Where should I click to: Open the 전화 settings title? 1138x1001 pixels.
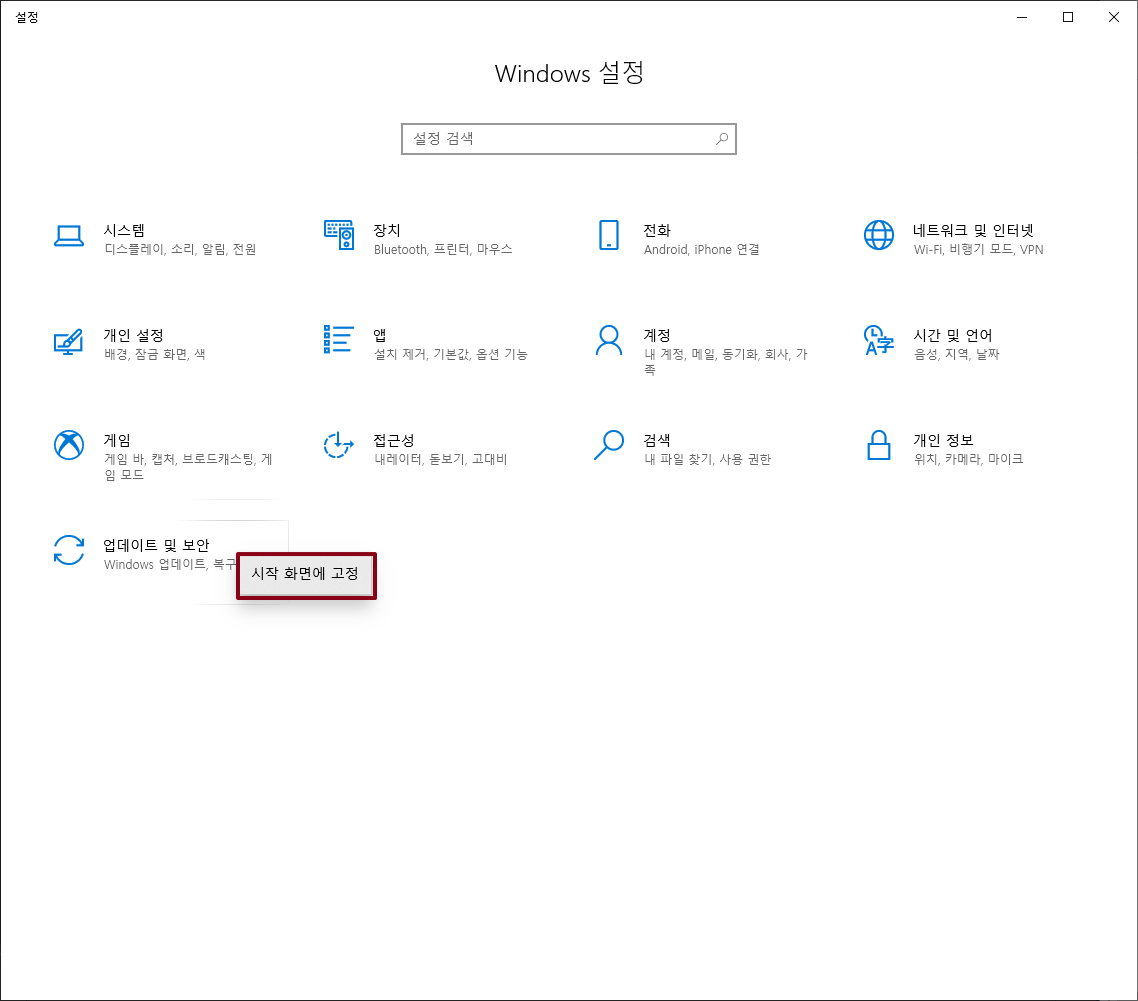point(657,230)
